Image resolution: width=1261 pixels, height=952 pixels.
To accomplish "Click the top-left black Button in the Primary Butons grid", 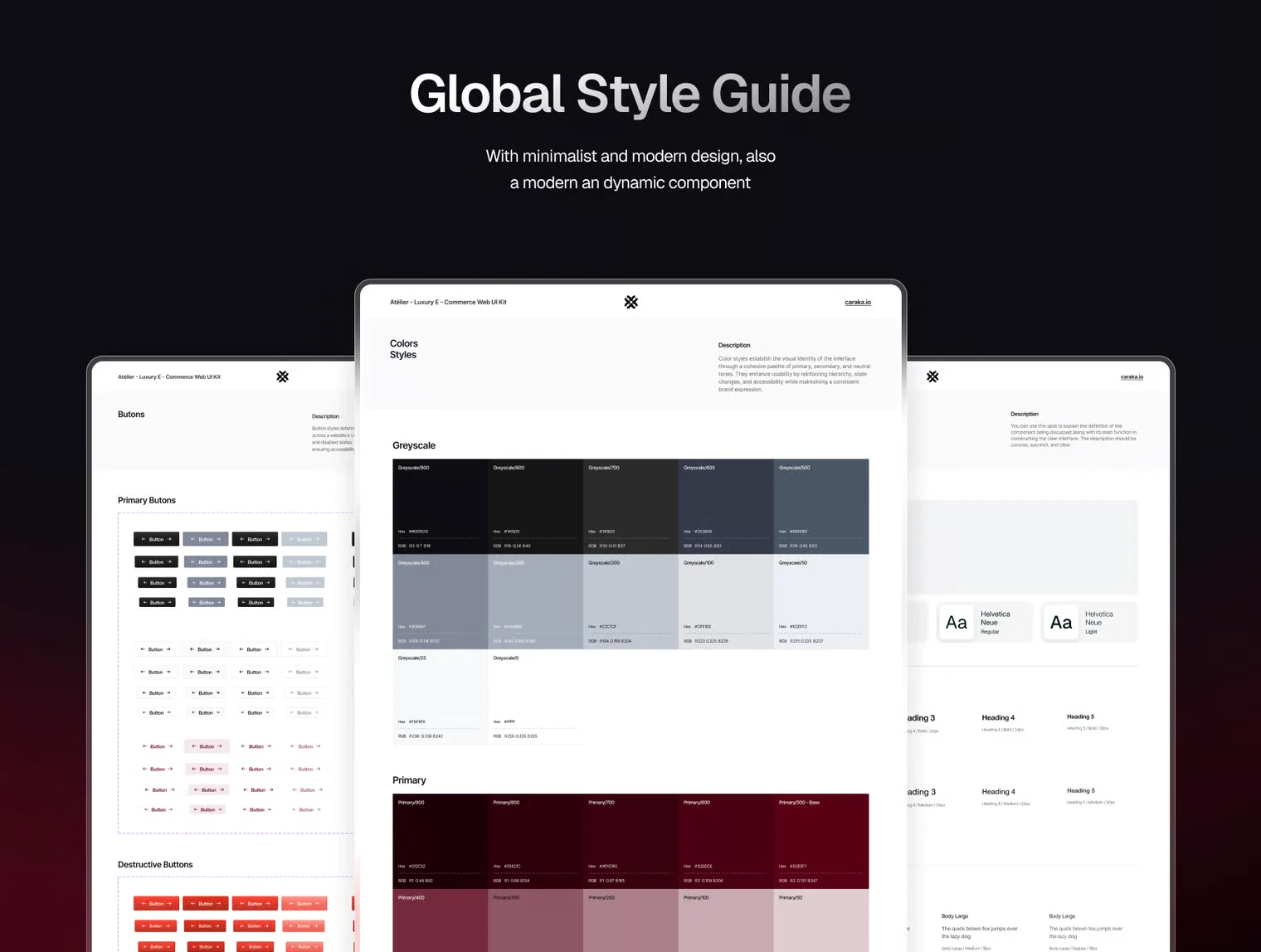I will [156, 539].
